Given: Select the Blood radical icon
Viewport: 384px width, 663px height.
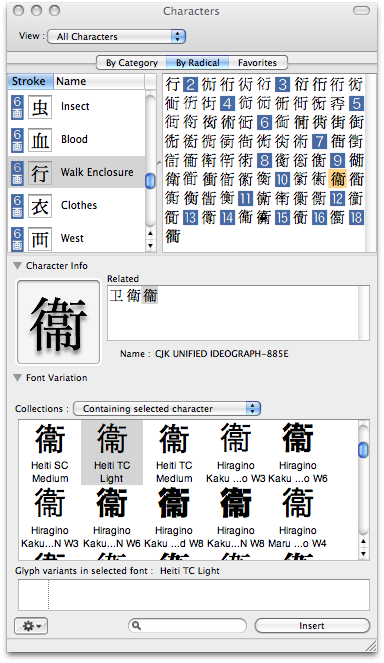Looking at the screenshot, I should pos(40,140).
